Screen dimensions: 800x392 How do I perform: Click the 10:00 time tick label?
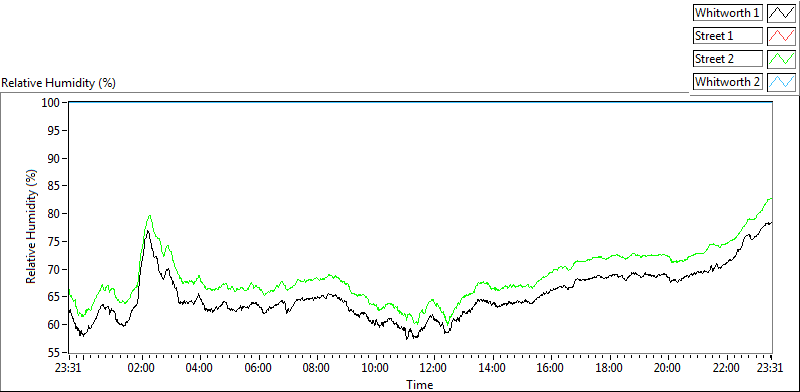[x=376, y=367]
